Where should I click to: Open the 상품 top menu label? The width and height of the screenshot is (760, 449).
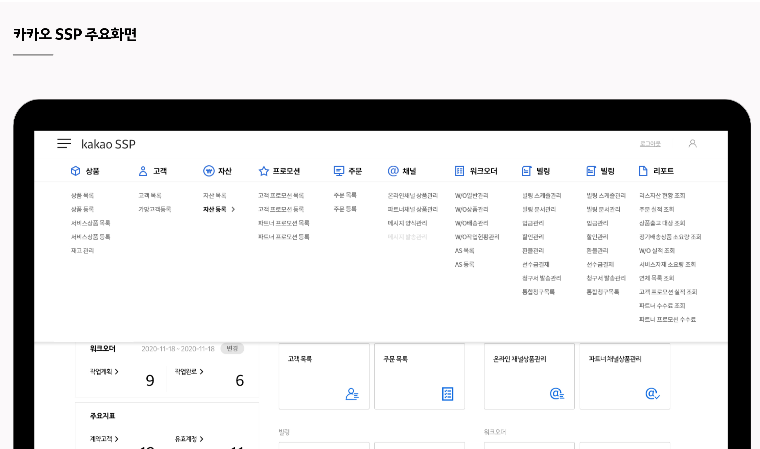[93, 171]
